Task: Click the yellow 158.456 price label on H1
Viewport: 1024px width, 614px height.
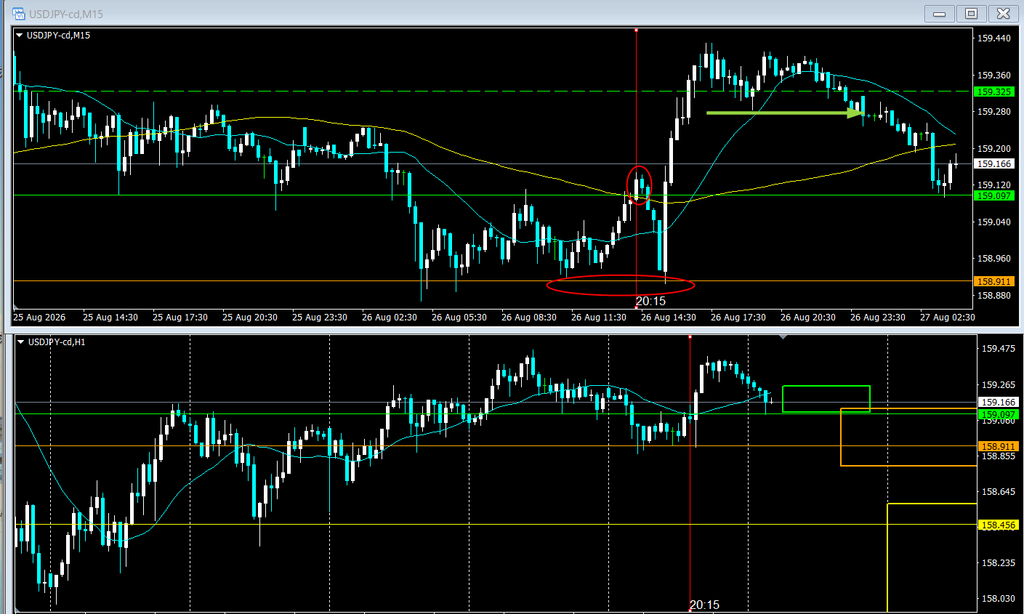Action: (x=997, y=525)
